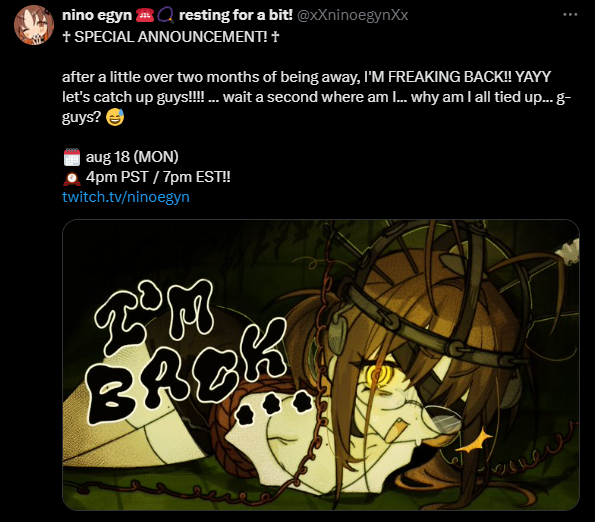Click the aug 18 (MON) date text
Image resolution: width=595 pixels, height=522 pixels.
(132, 157)
